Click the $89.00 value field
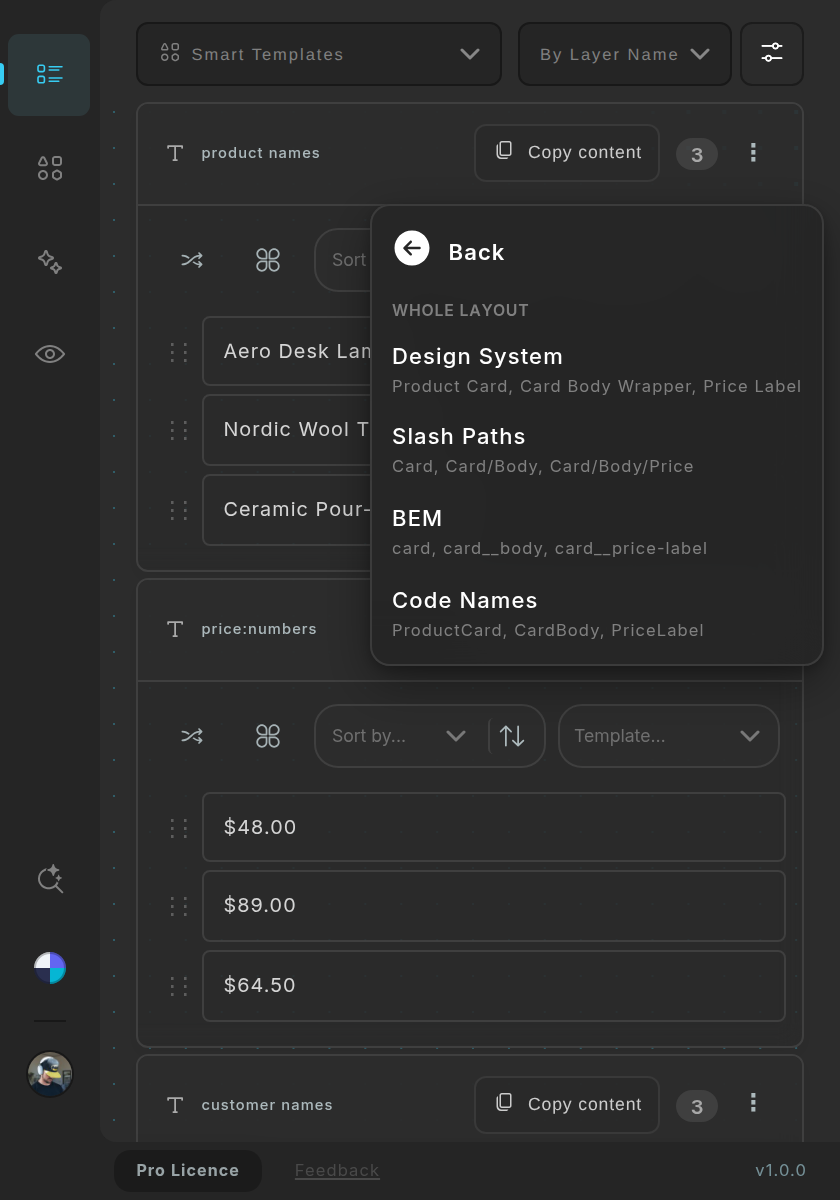Viewport: 840px width, 1200px height. [494, 906]
